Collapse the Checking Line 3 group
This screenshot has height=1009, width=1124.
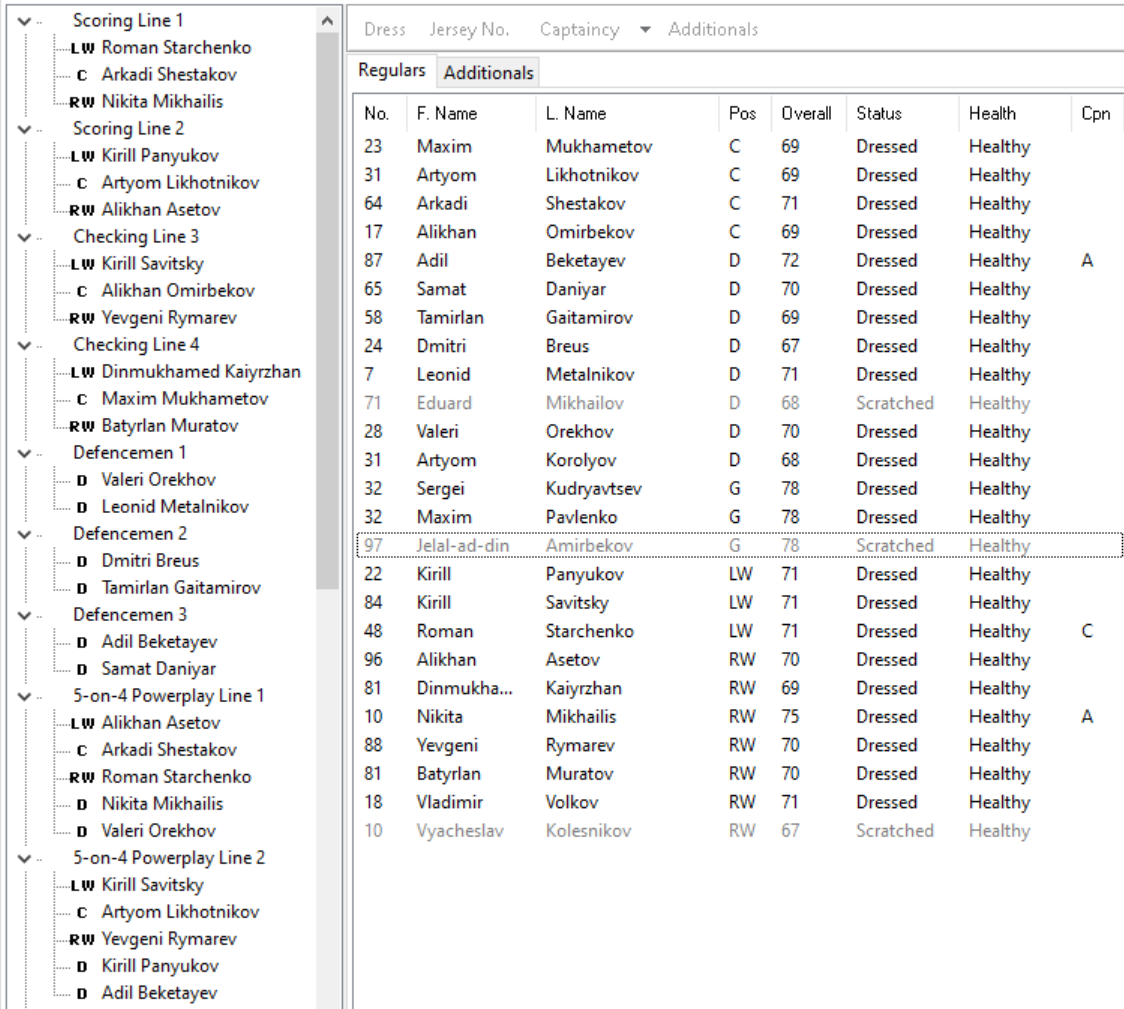pyautogui.click(x=24, y=236)
